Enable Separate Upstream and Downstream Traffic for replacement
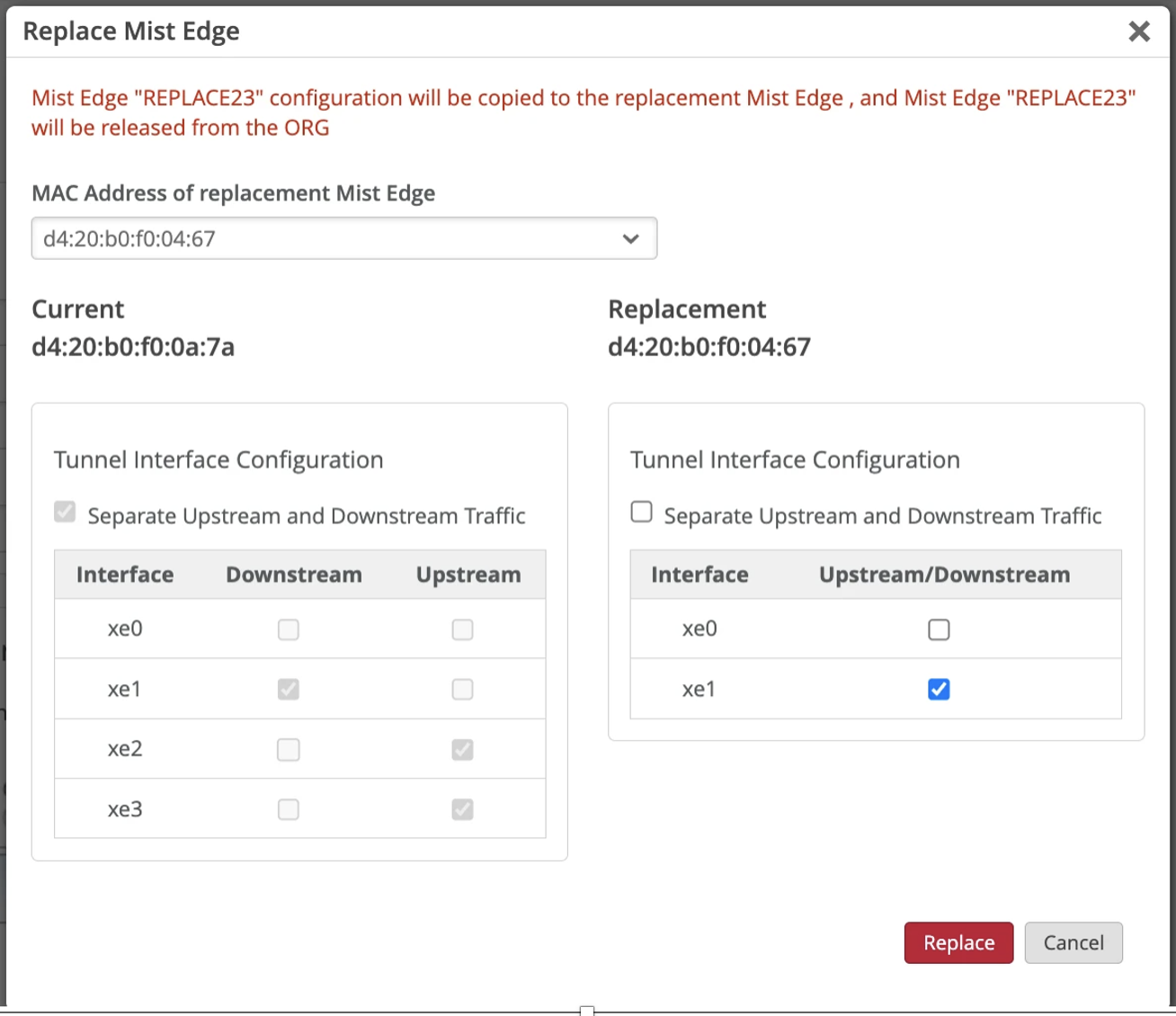Screen dimensions: 1176x1016 click(x=642, y=512)
